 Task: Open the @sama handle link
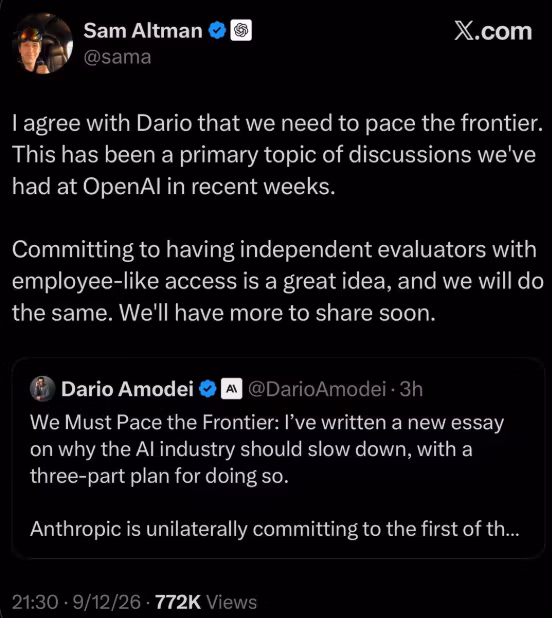coord(117,57)
